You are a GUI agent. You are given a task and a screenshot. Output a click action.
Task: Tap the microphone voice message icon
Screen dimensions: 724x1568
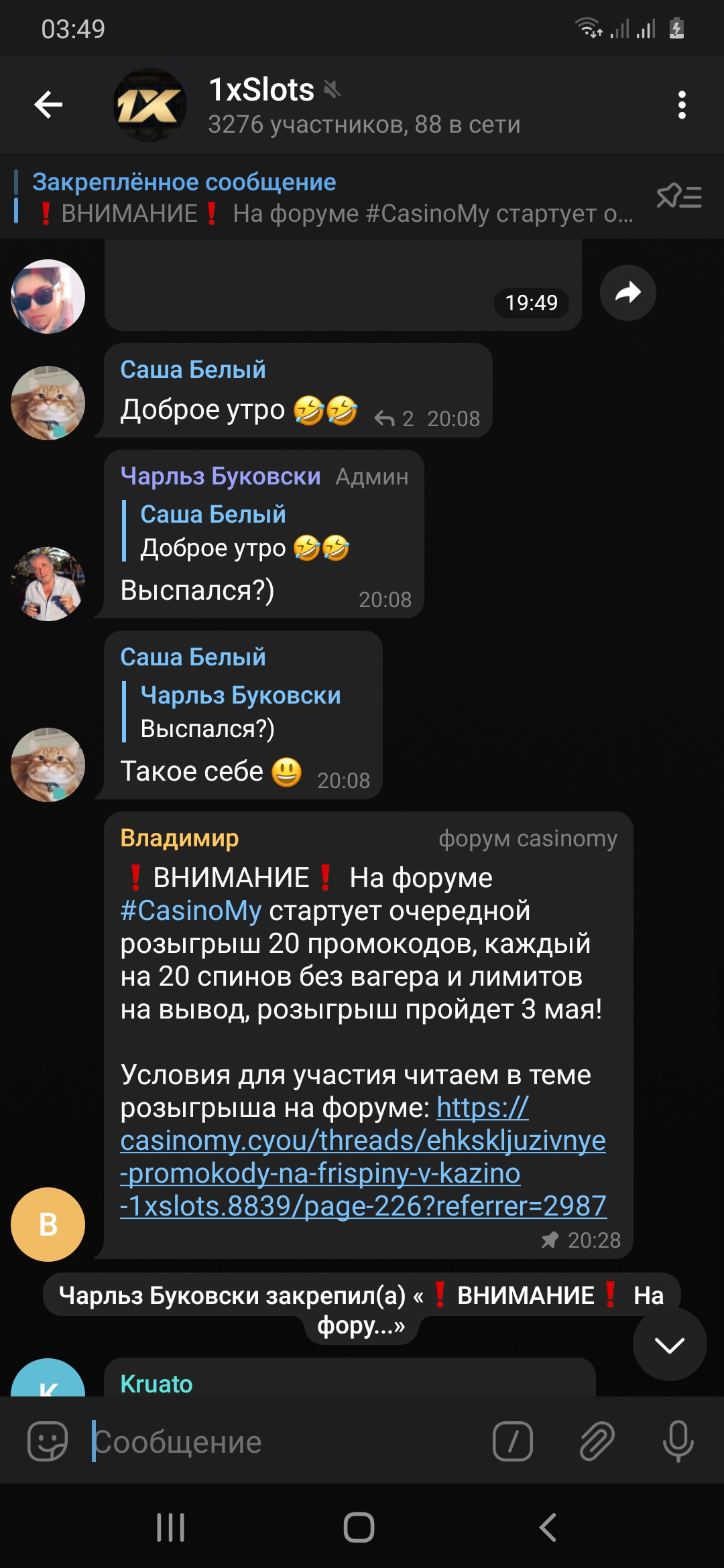pos(678,1441)
